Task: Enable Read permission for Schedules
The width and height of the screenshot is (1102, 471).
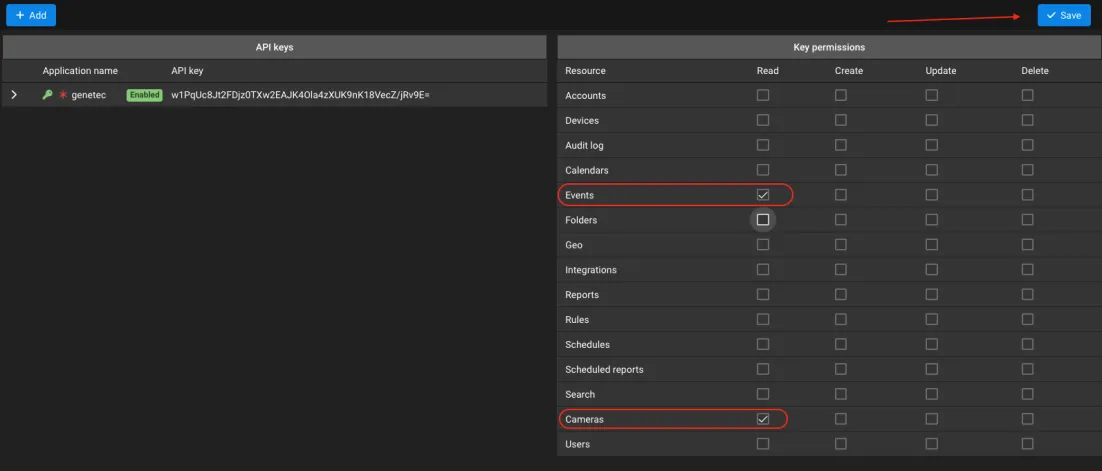Action: pyautogui.click(x=763, y=344)
